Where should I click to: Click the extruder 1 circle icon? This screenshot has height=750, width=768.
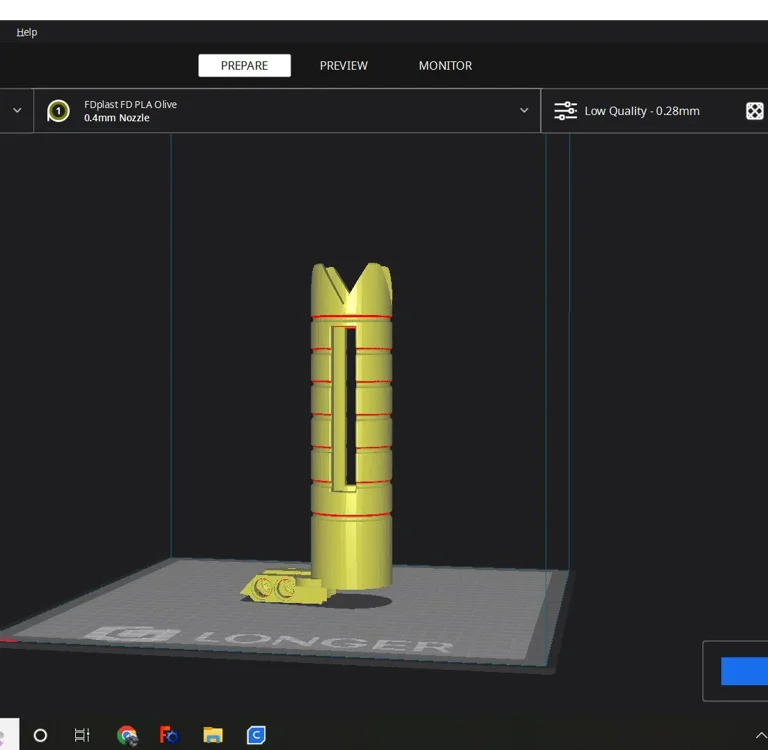[x=59, y=111]
